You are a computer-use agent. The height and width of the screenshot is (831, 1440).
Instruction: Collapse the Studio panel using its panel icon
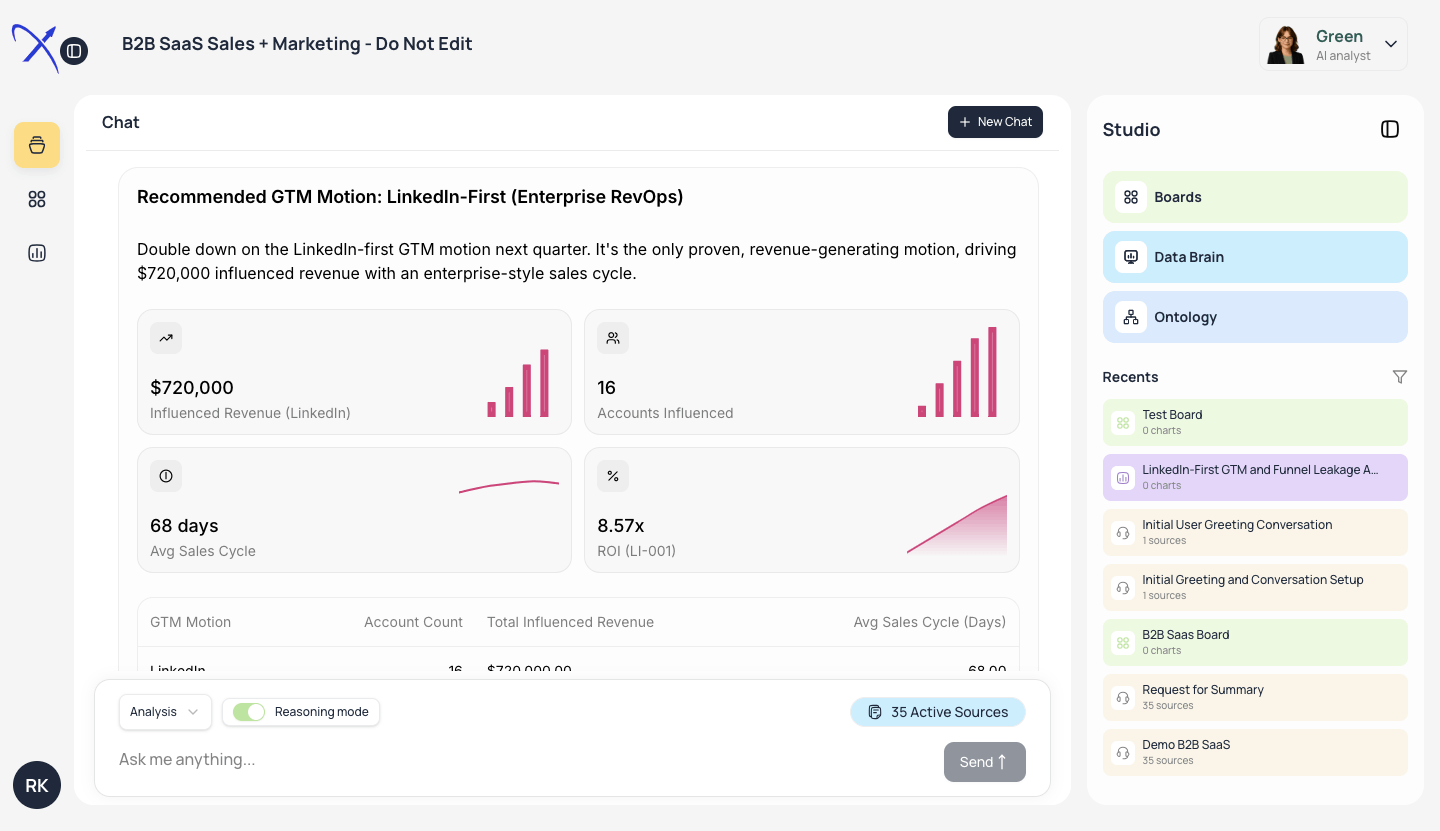(x=1390, y=129)
